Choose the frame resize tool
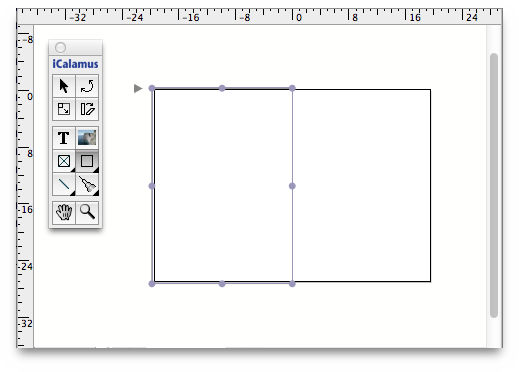 pyautogui.click(x=64, y=109)
